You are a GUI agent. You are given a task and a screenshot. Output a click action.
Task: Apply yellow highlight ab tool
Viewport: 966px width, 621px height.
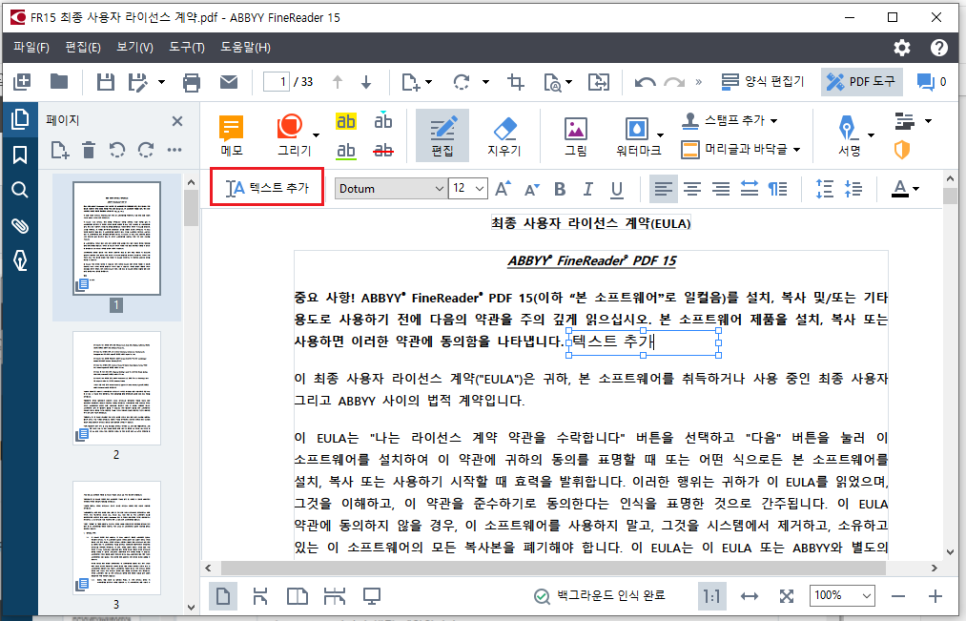[x=346, y=121]
